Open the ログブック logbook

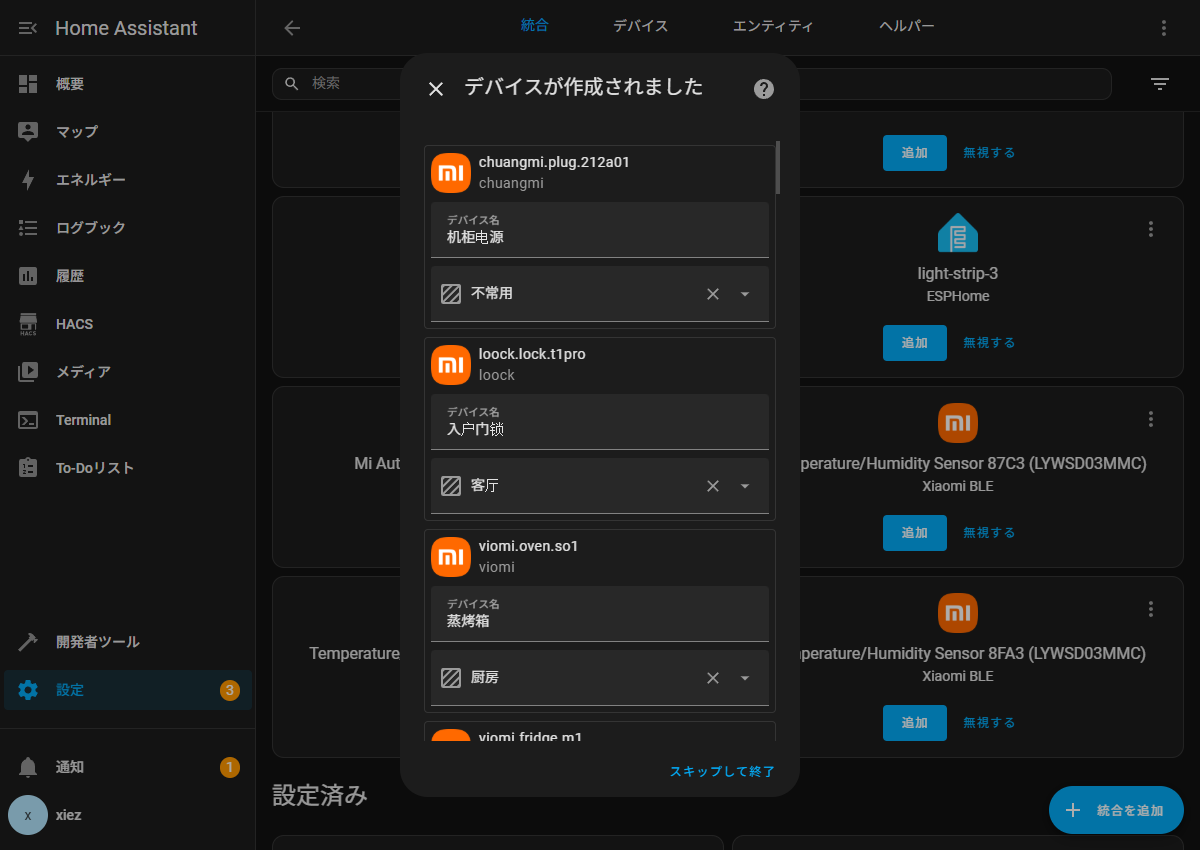(x=128, y=228)
